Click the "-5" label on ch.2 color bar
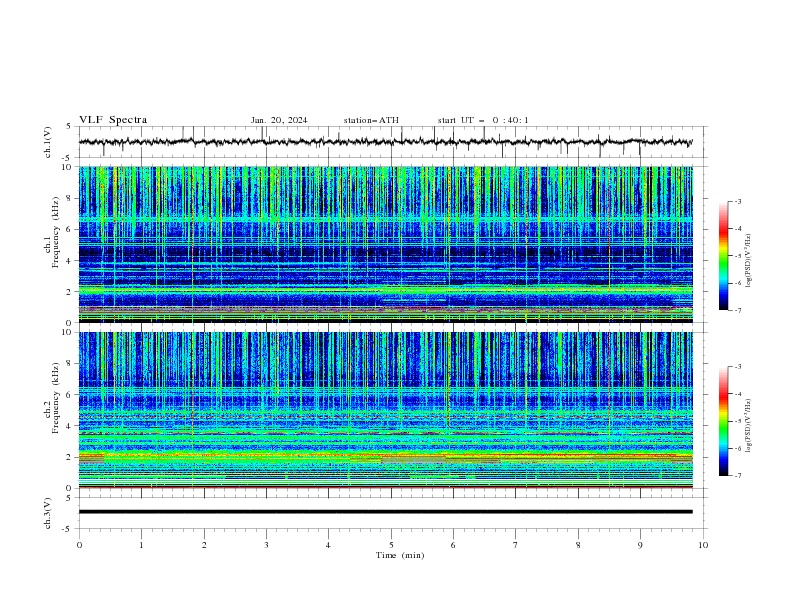 tap(737, 421)
